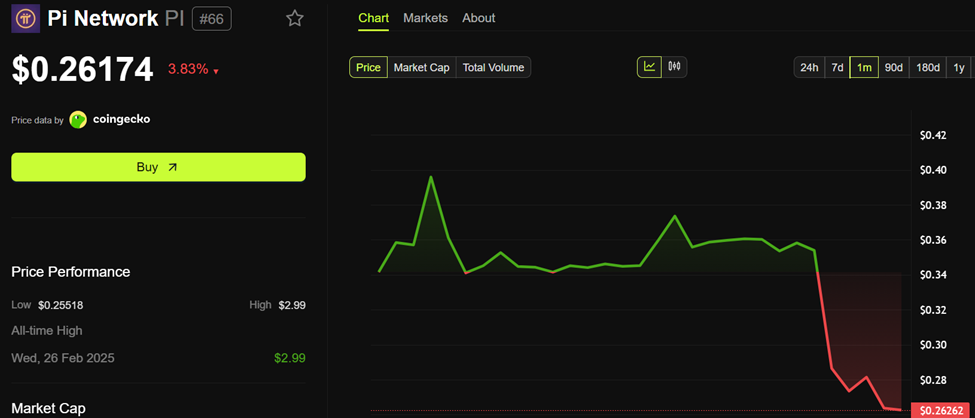Set chart range to 90d

pyautogui.click(x=893, y=67)
